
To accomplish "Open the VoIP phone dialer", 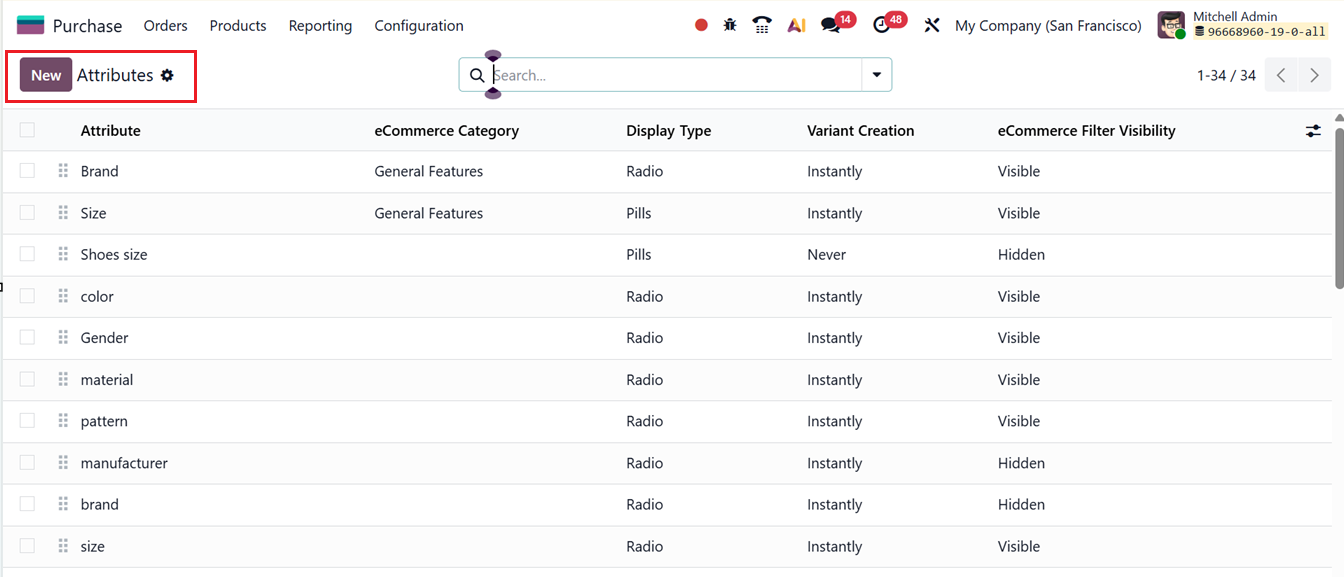I will point(762,25).
